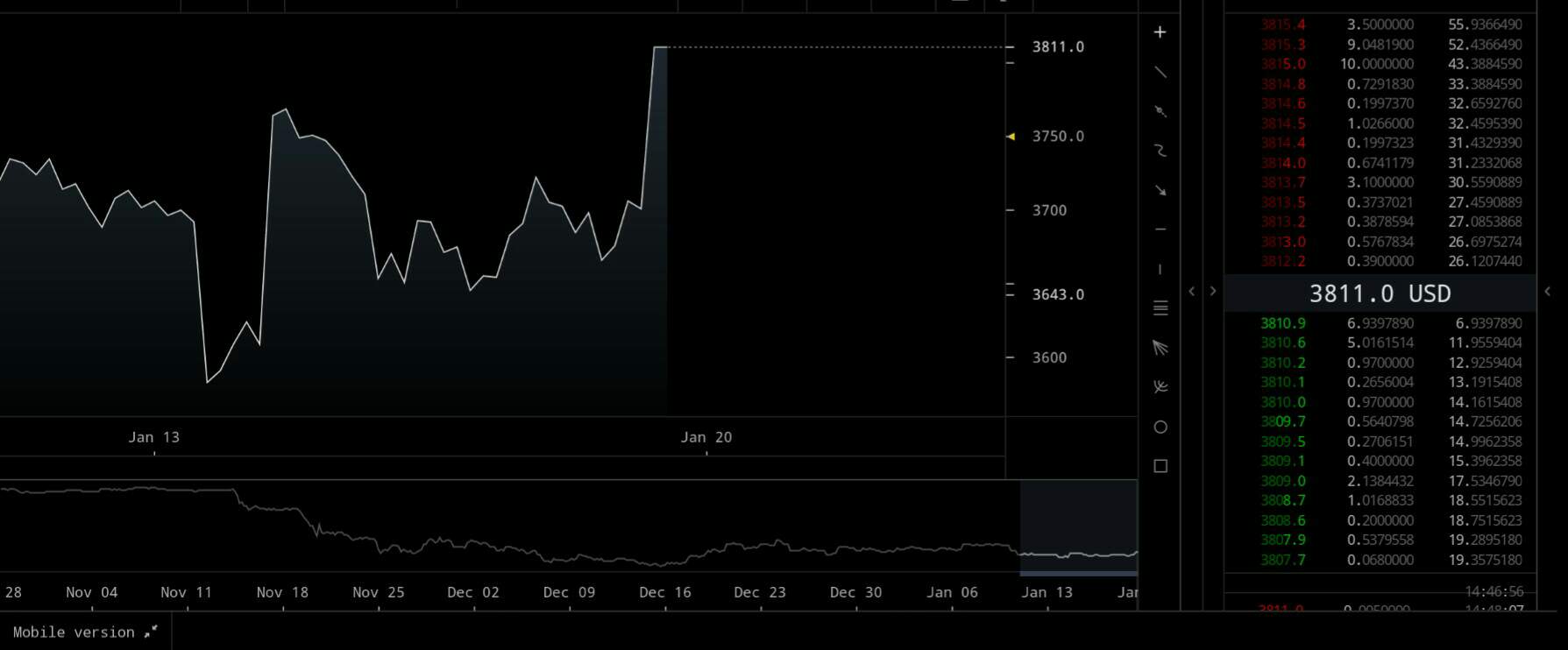Select the rectangle shape tool
The image size is (1568, 650).
point(1160,466)
